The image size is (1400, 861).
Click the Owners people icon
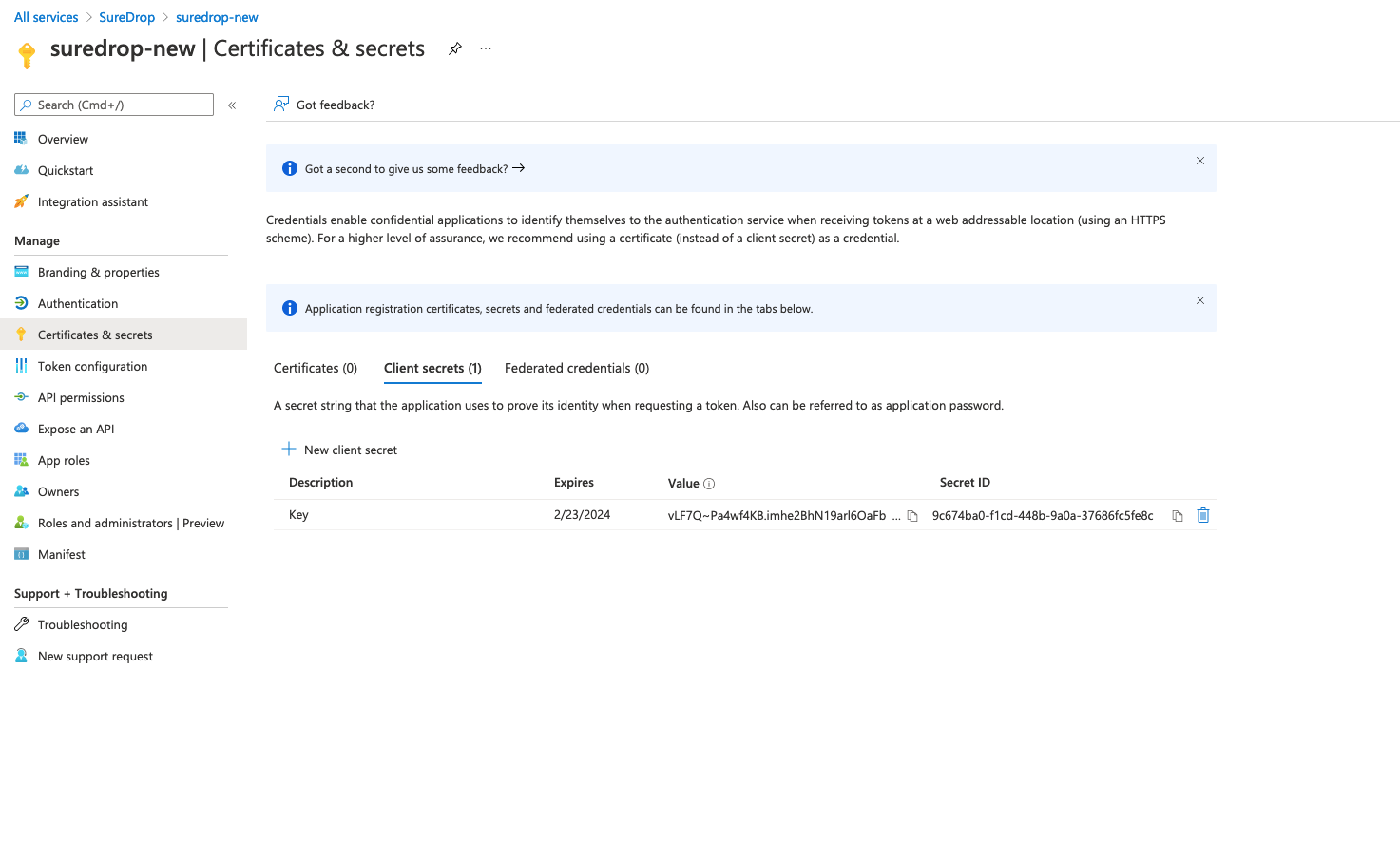pos(21,491)
